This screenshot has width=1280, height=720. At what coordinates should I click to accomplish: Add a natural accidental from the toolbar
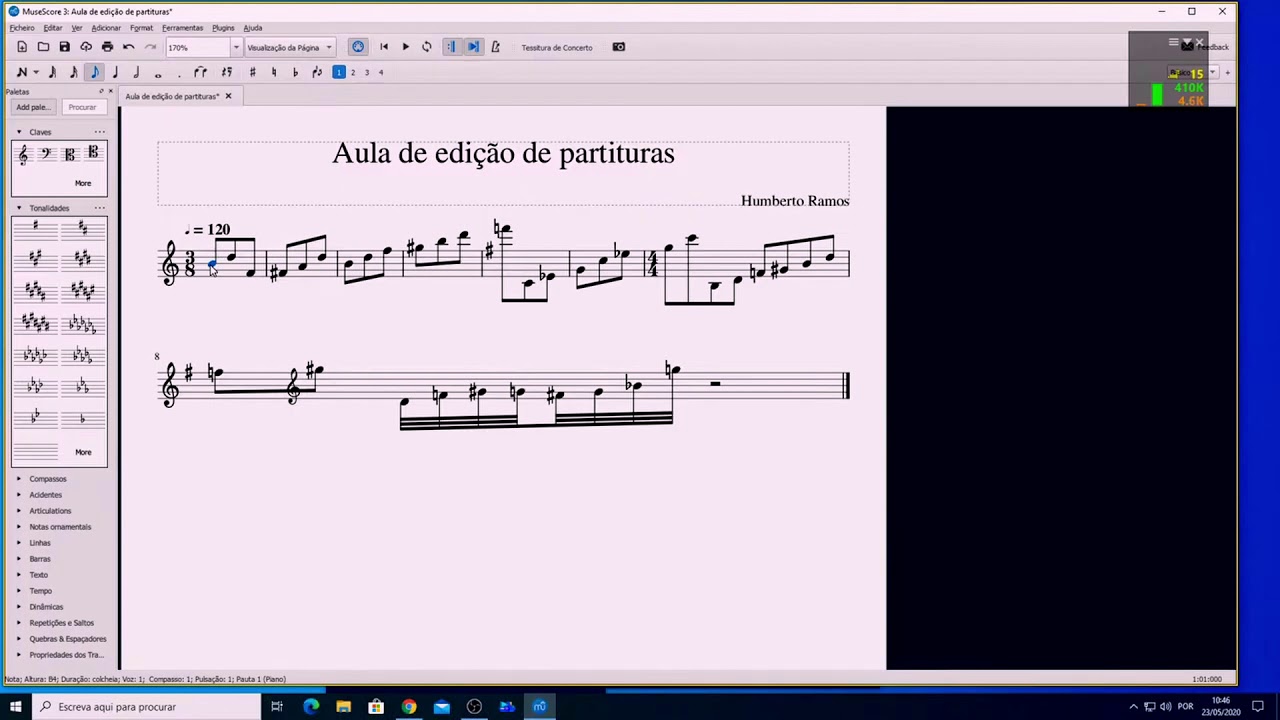tap(274, 72)
